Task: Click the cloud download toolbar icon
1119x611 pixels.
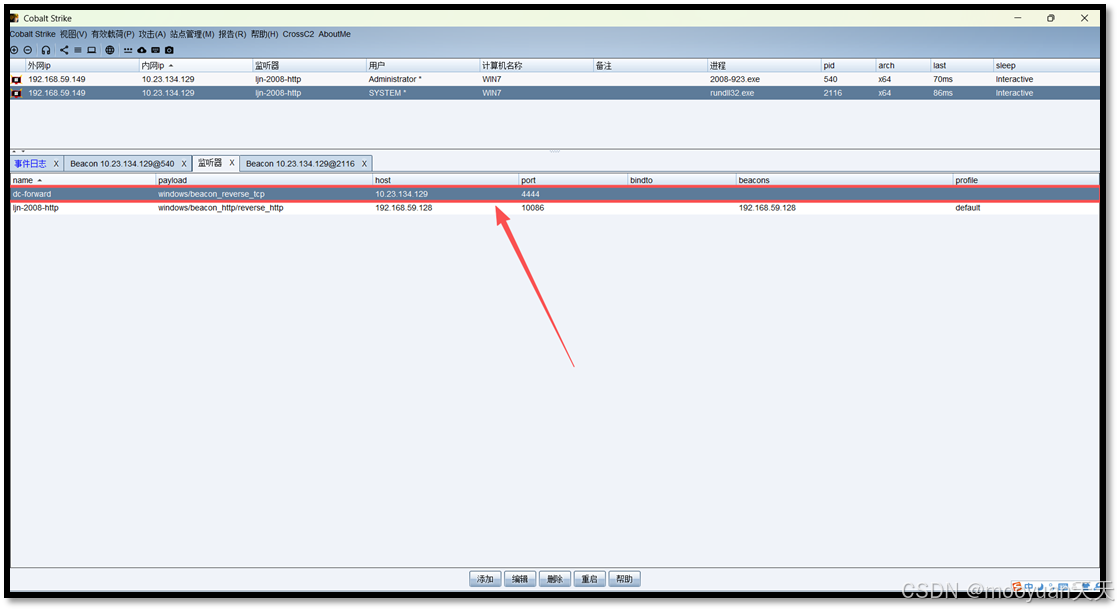Action: 141,50
